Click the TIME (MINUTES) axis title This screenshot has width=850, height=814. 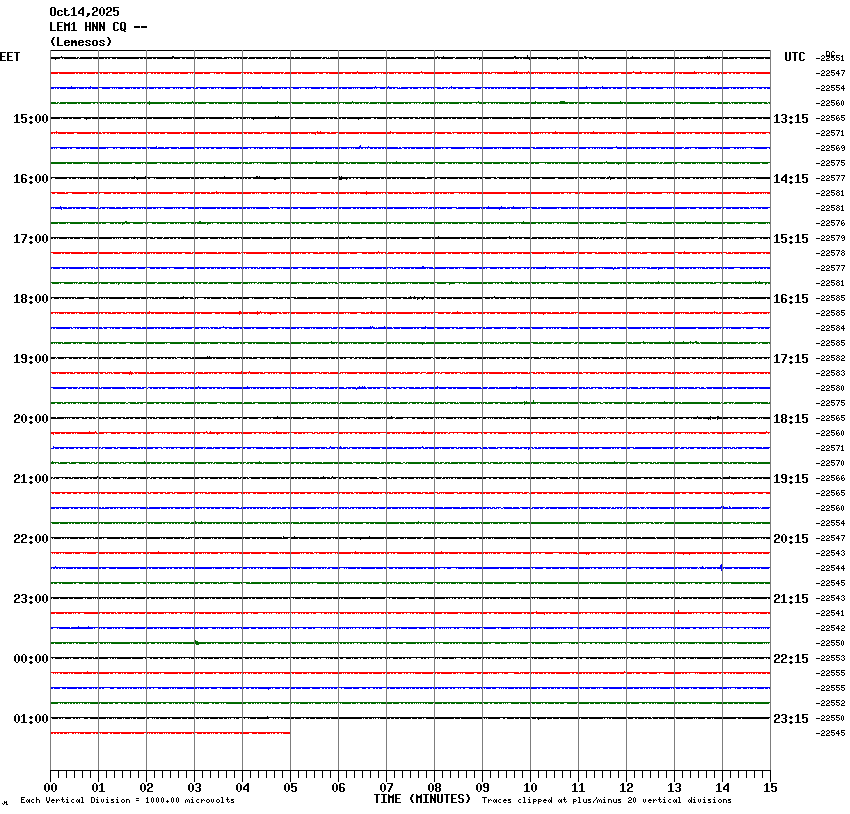(x=422, y=799)
